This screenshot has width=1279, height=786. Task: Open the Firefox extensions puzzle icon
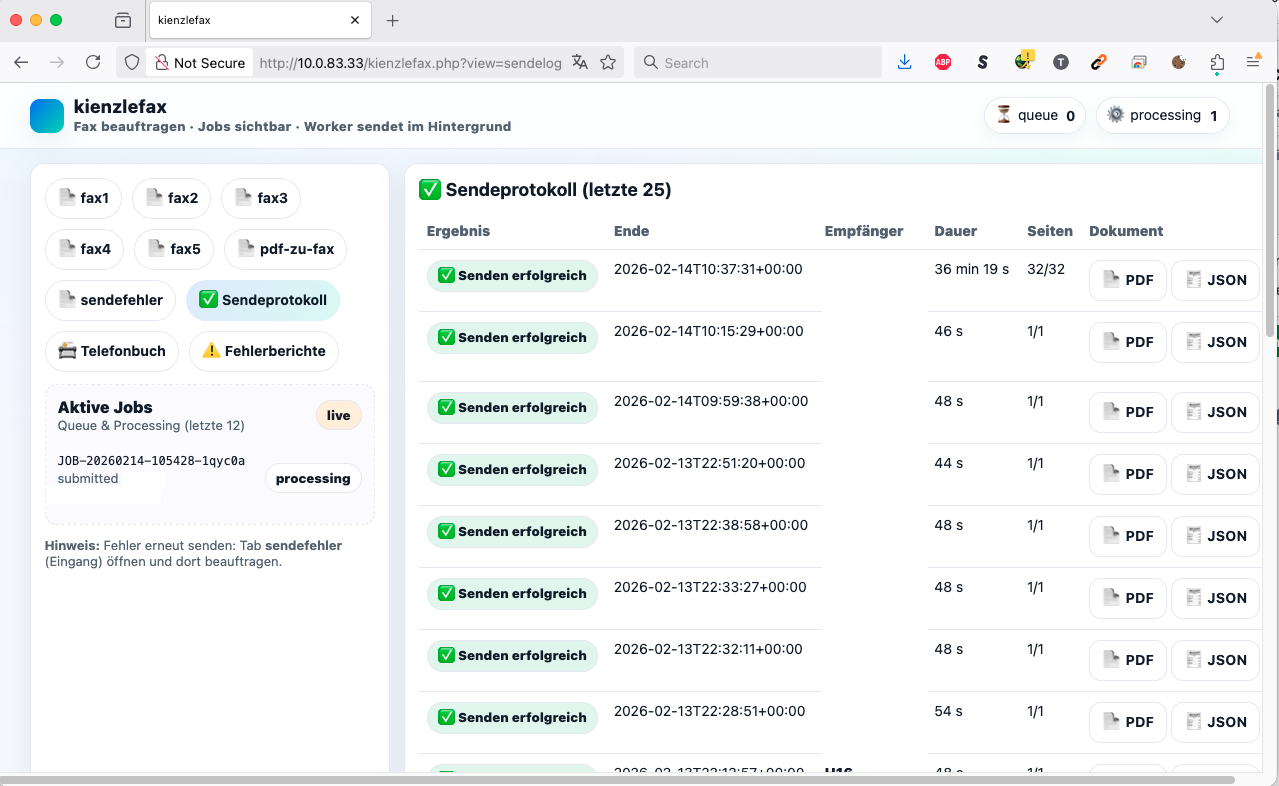1217,62
